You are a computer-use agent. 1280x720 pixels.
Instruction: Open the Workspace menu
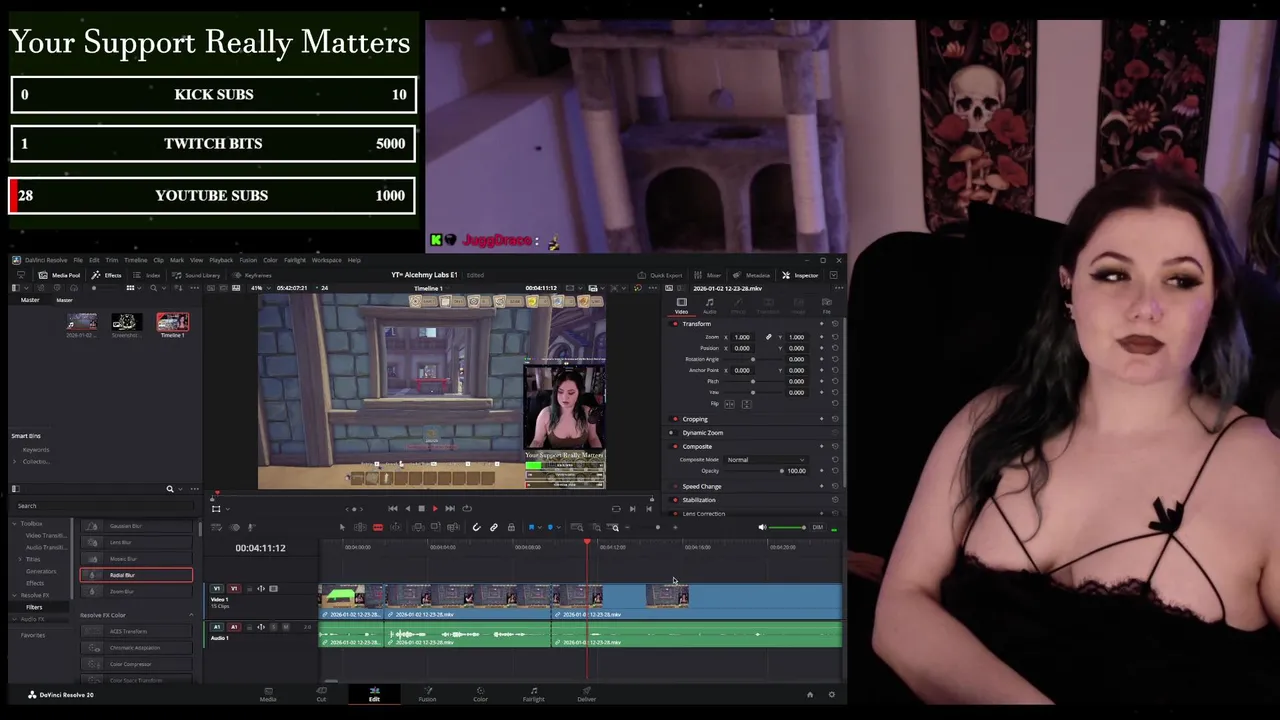pos(326,260)
